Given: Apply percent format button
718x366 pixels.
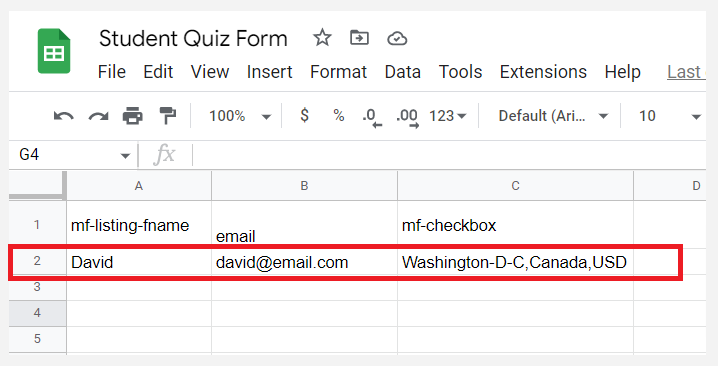Looking at the screenshot, I should tap(339, 115).
